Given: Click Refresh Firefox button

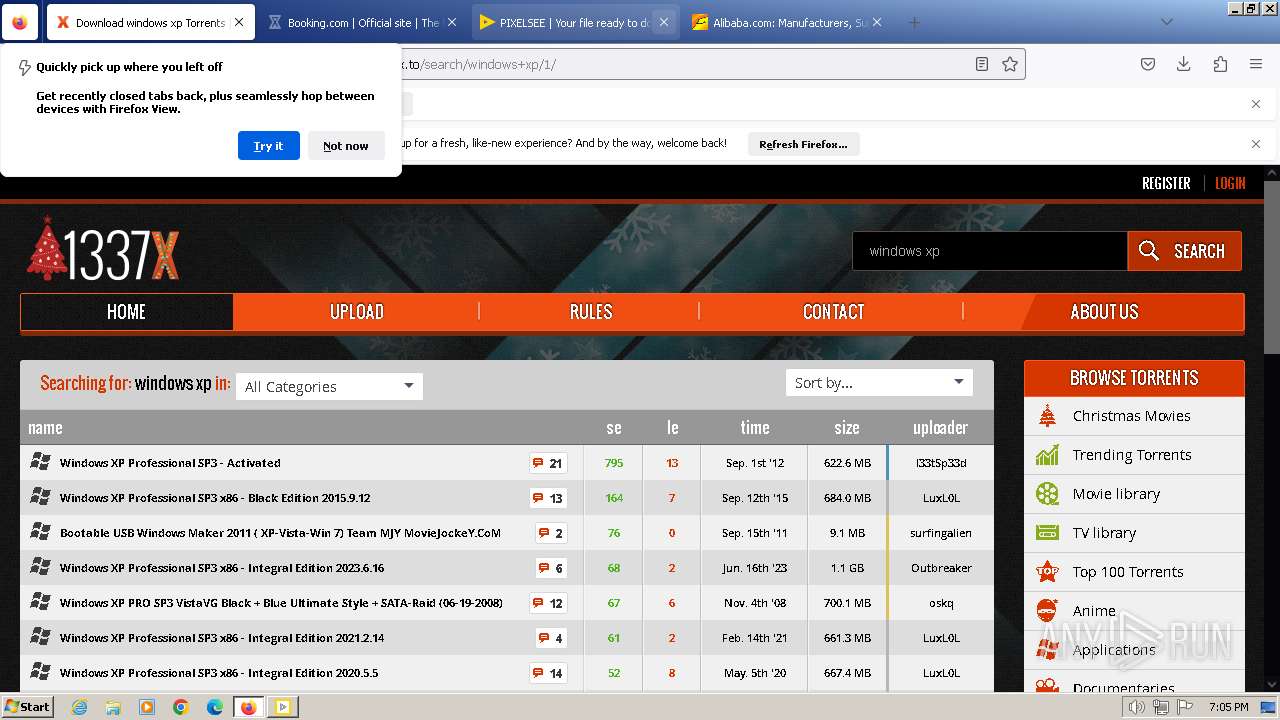Looking at the screenshot, I should click(x=803, y=144).
